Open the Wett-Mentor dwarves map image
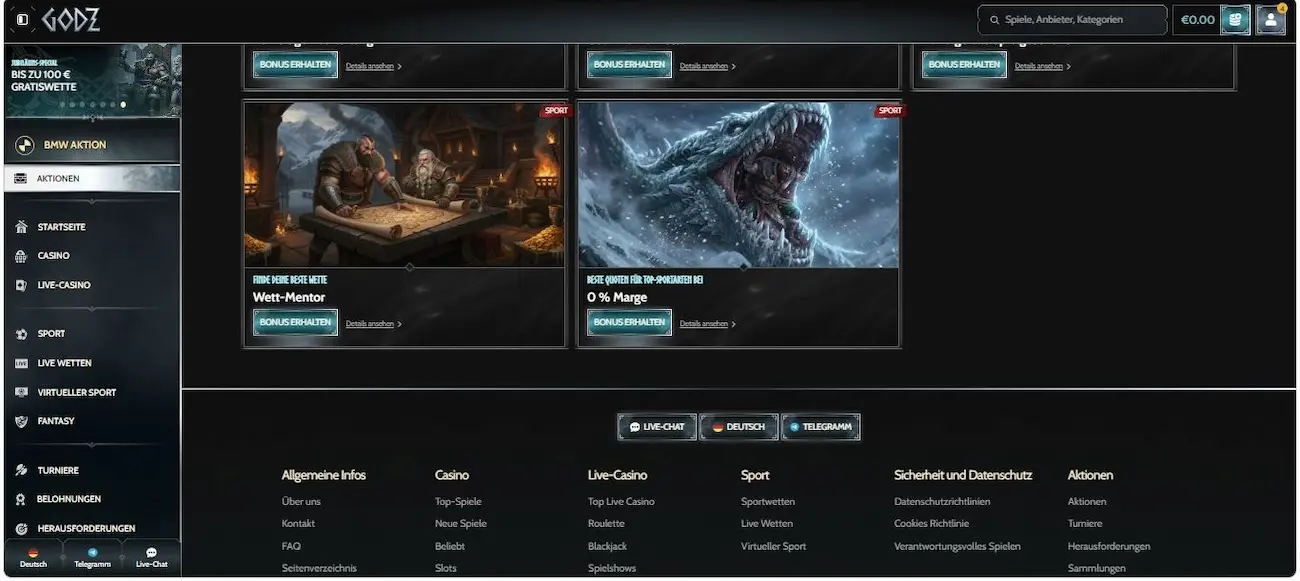Viewport: 1300px width, 581px height. click(405, 185)
